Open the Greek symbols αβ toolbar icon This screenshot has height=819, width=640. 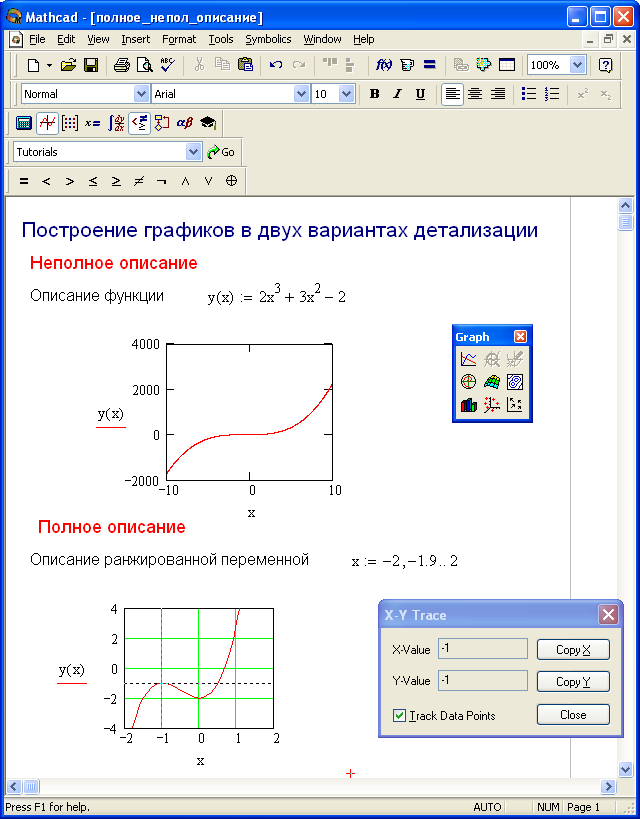click(x=184, y=123)
